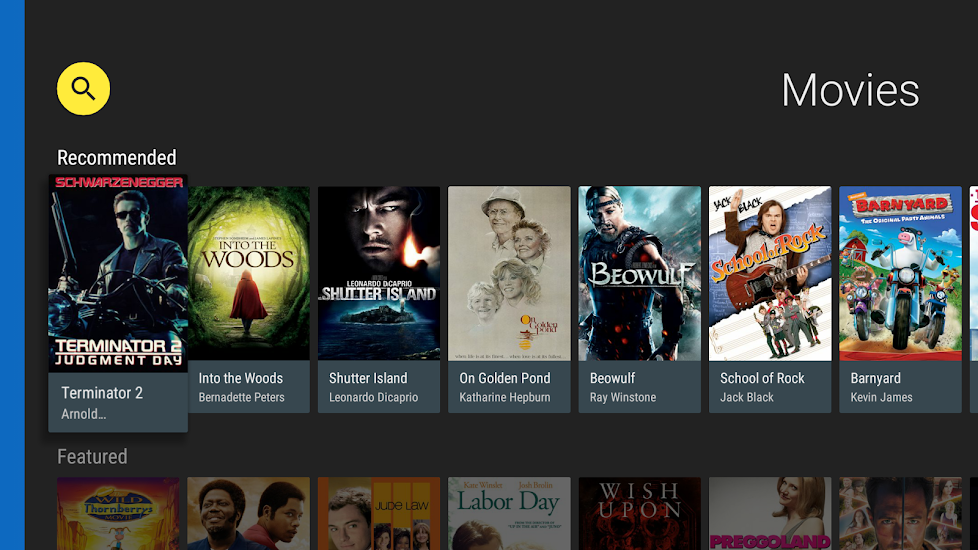978x550 pixels.
Task: Open the Preggoland featured poster
Action: pos(770,513)
